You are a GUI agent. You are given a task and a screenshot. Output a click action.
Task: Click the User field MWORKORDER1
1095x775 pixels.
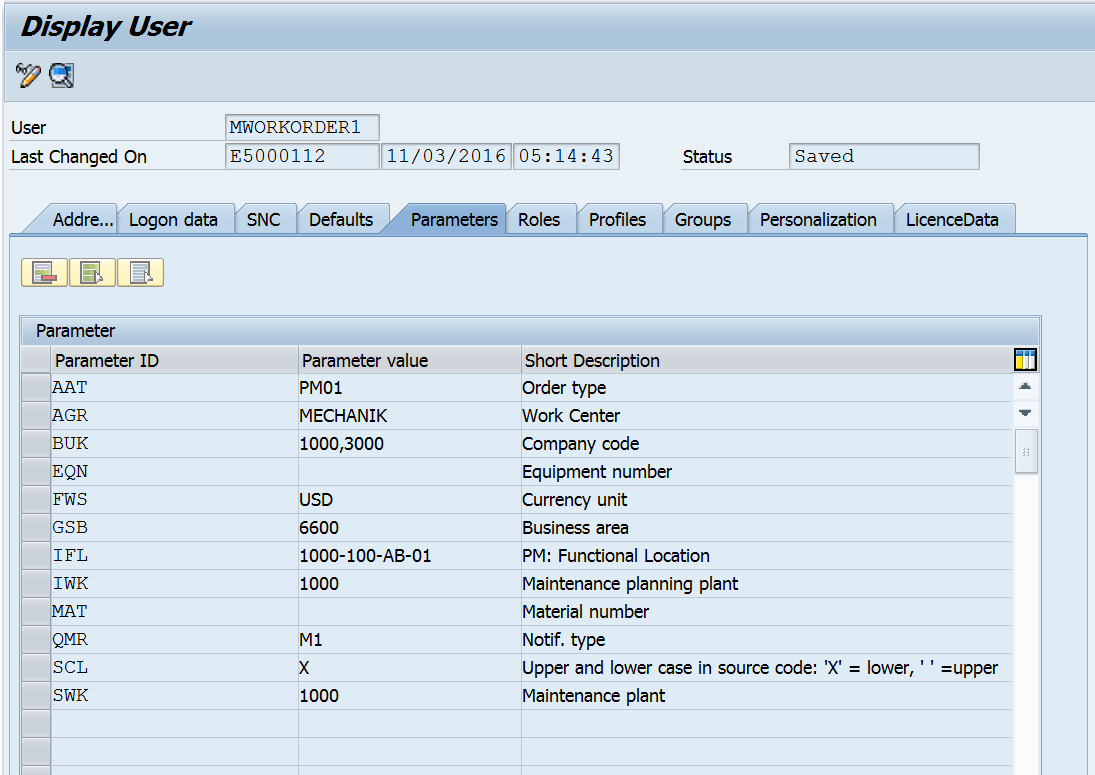point(303,128)
